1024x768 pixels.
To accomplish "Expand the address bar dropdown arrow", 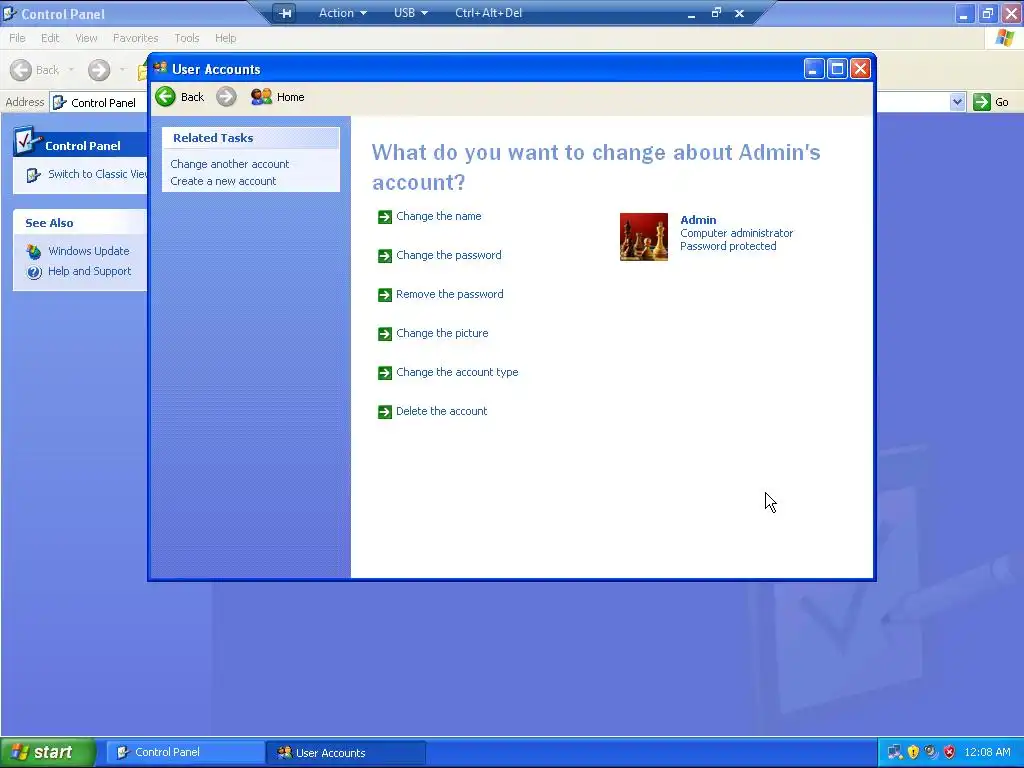I will 957,102.
